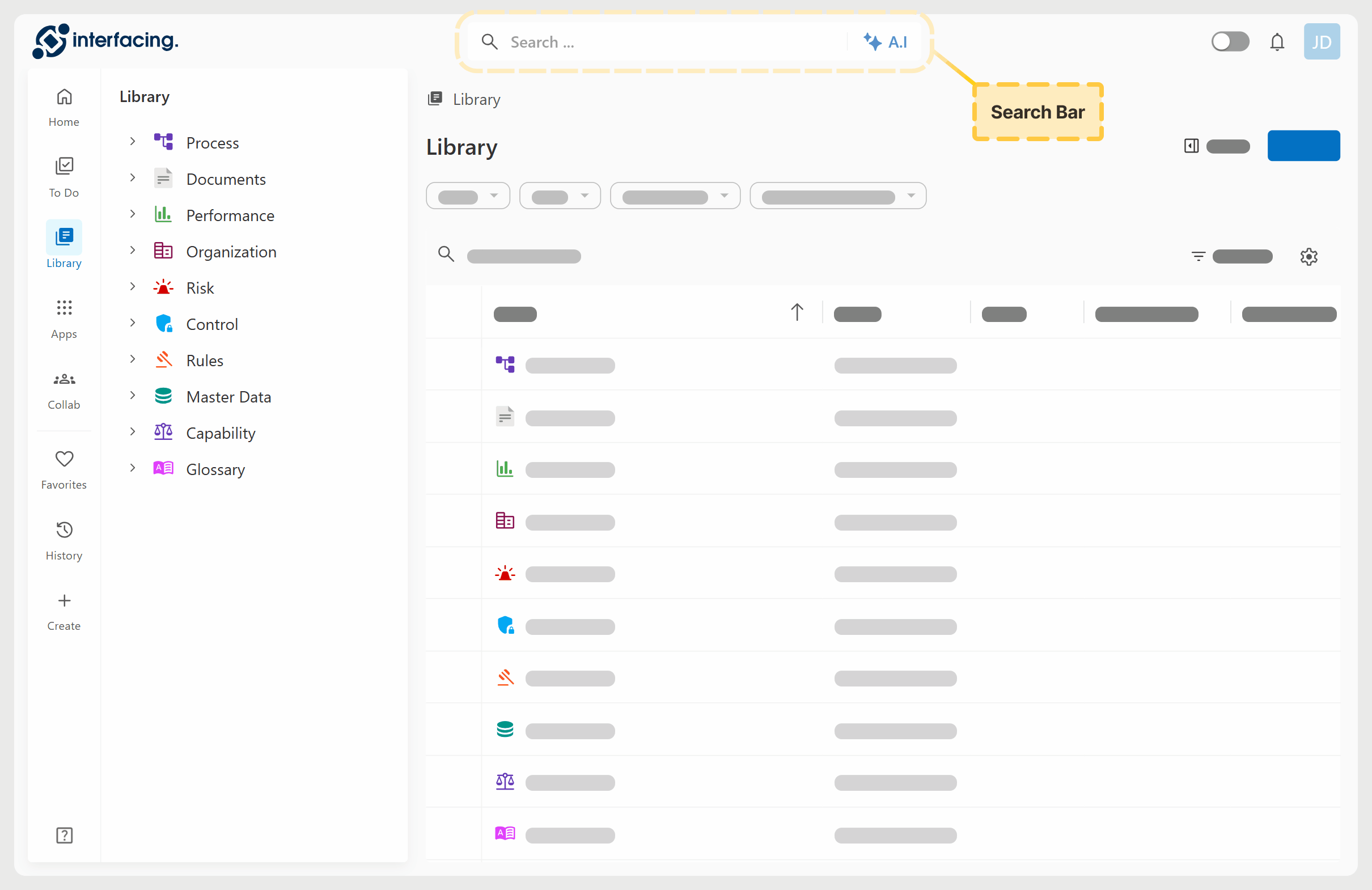Open the Collab people icon

(x=64, y=379)
